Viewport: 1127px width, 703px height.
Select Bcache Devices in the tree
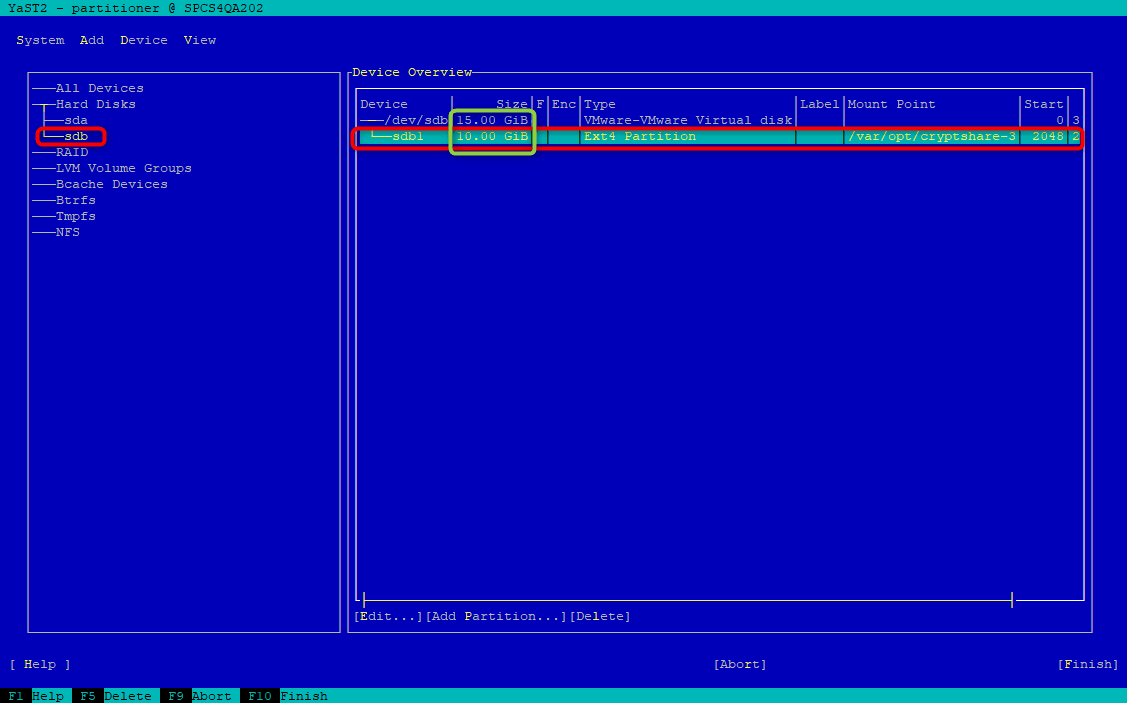coord(112,184)
